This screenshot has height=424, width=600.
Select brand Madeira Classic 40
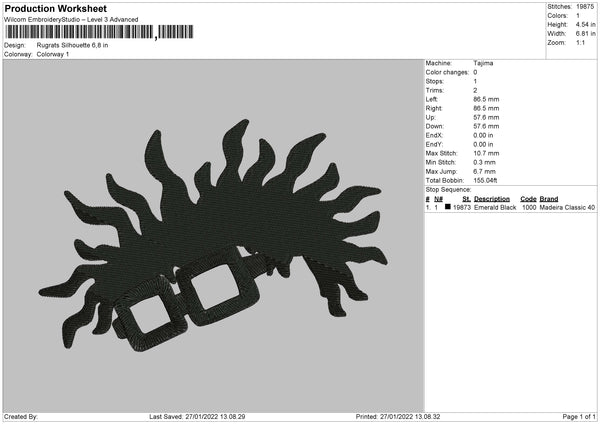click(x=567, y=207)
